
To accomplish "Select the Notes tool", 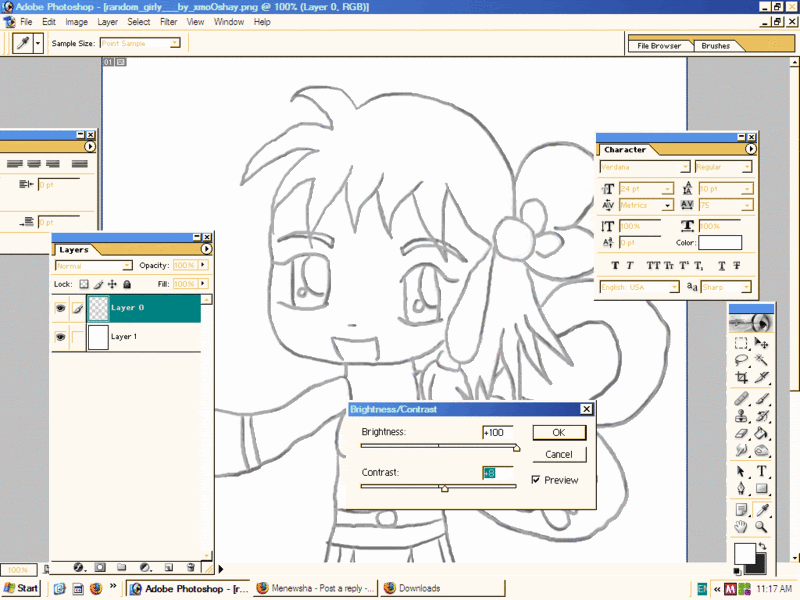I will coord(741,510).
